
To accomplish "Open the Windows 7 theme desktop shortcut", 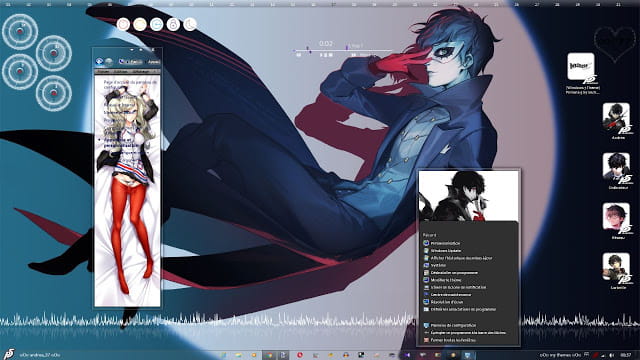I will (x=582, y=73).
